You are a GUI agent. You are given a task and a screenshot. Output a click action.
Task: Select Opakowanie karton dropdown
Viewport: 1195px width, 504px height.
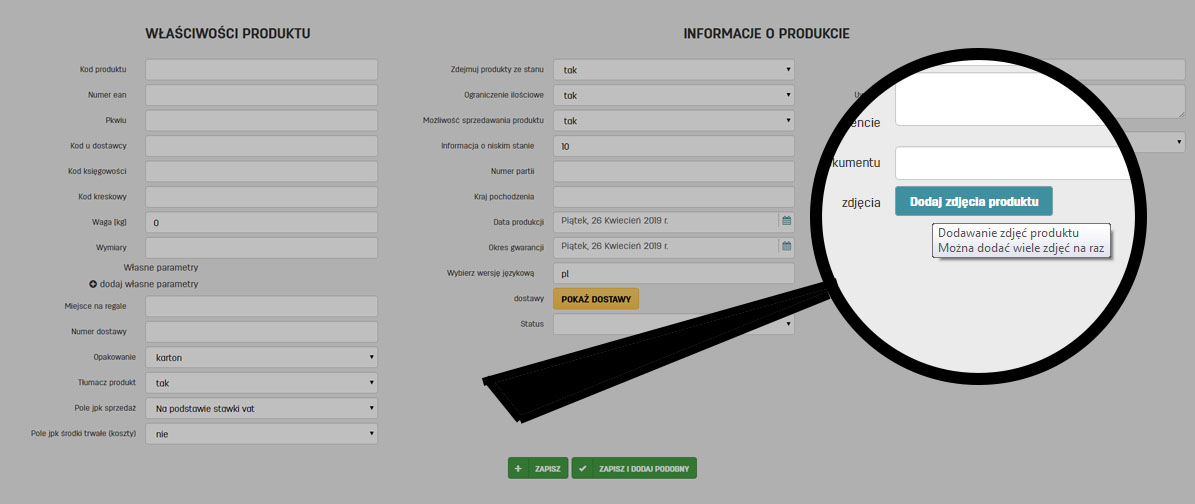[261, 357]
